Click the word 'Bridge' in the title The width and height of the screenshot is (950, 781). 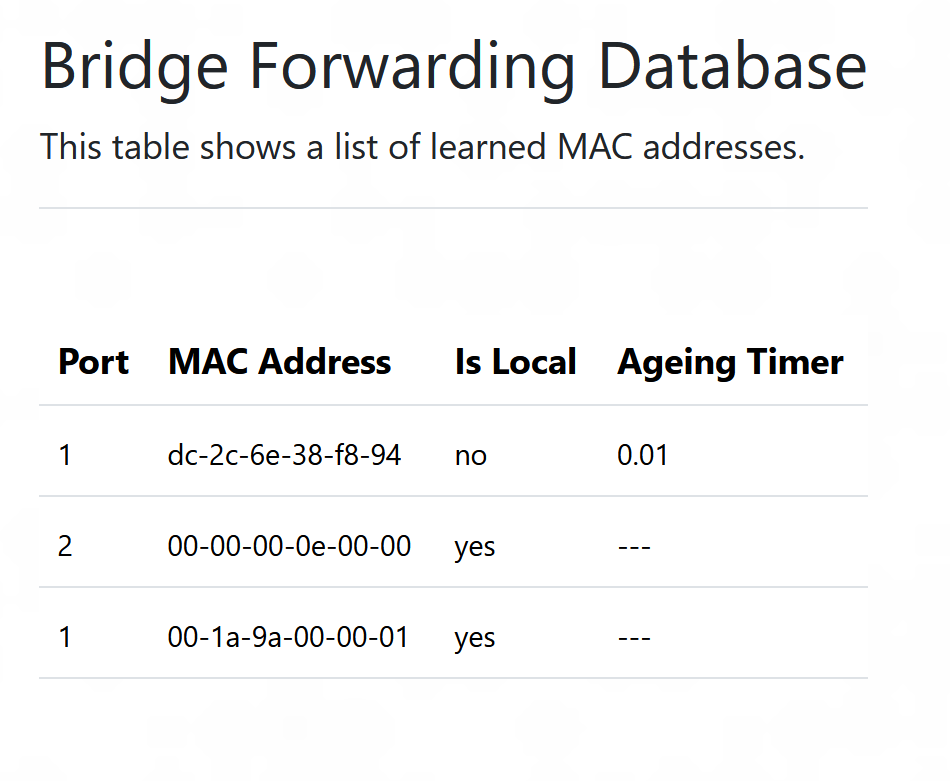click(x=135, y=70)
